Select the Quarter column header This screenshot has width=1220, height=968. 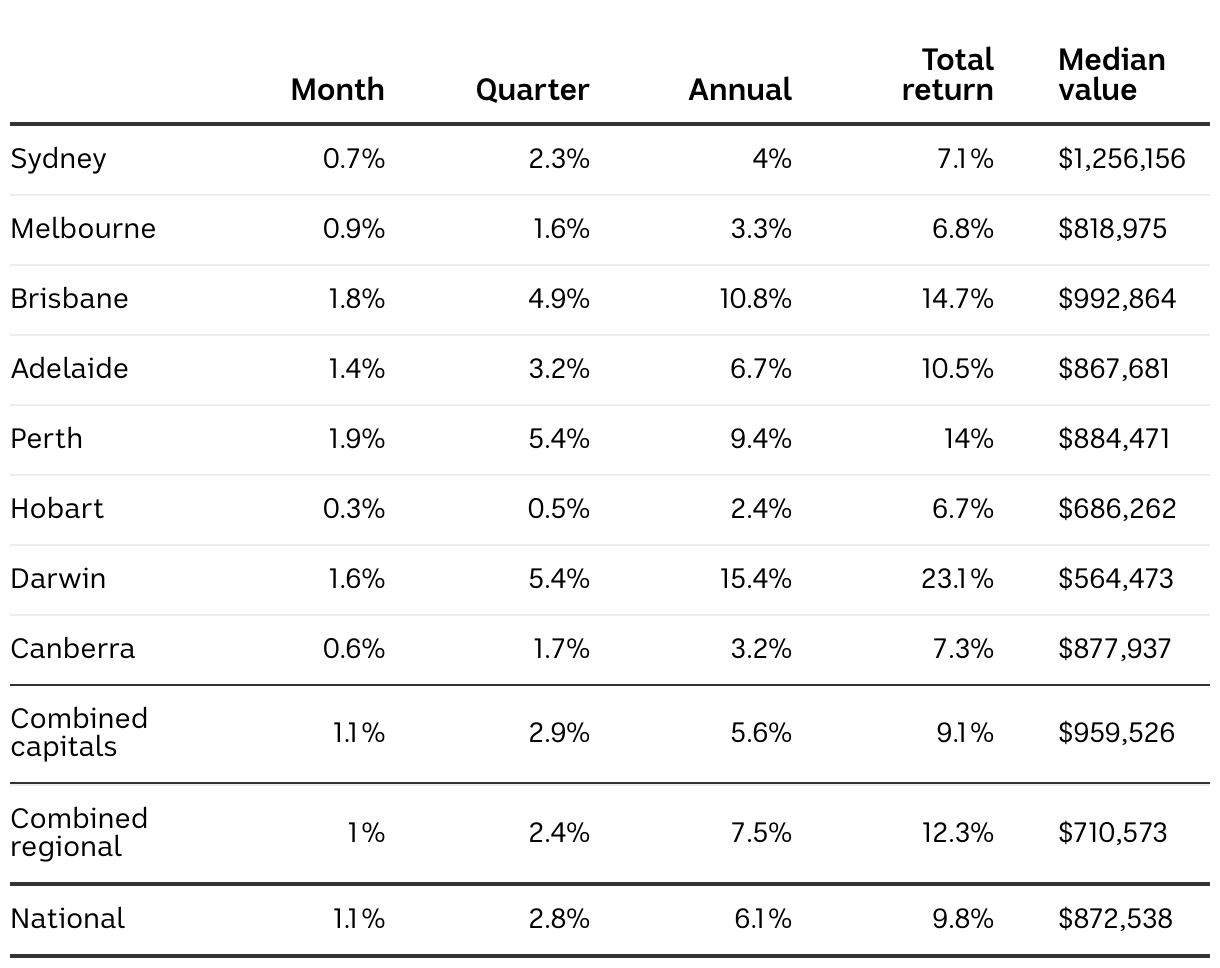[x=532, y=90]
